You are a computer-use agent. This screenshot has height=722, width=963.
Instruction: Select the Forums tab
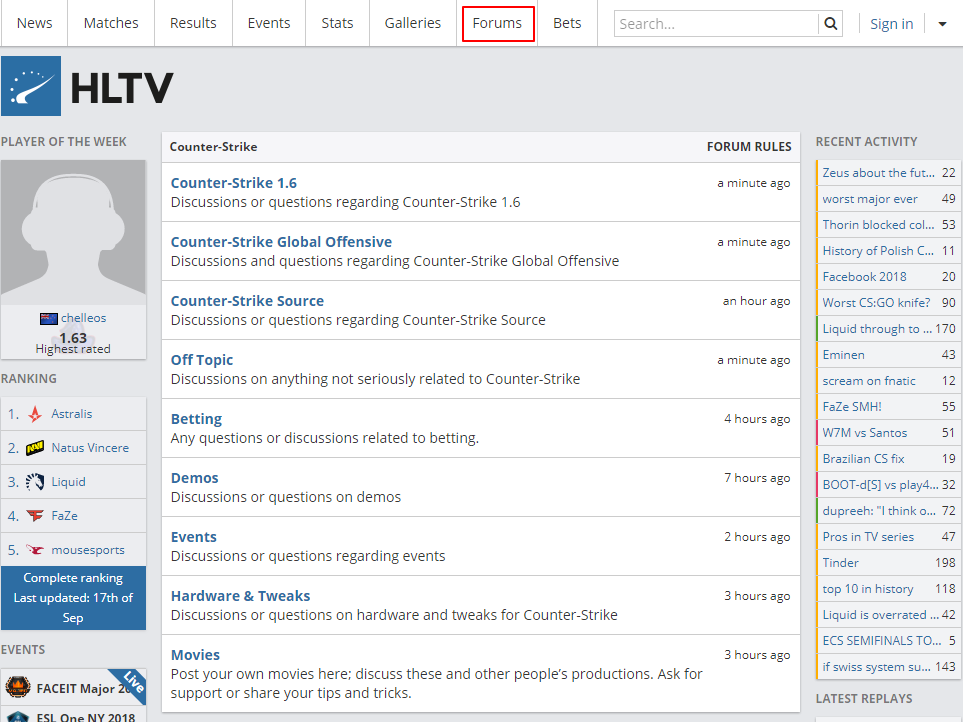(497, 23)
